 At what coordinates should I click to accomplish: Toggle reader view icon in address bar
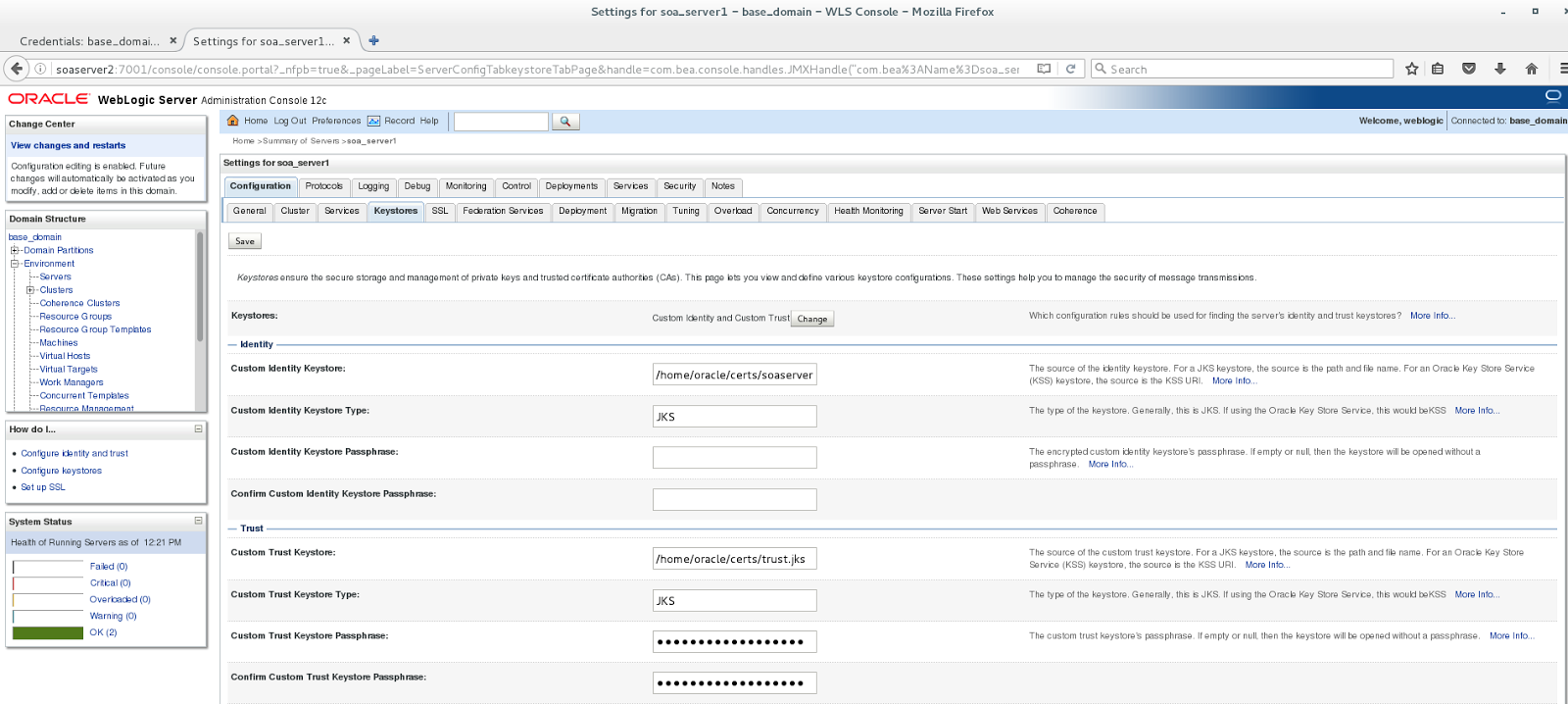pyautogui.click(x=1044, y=69)
